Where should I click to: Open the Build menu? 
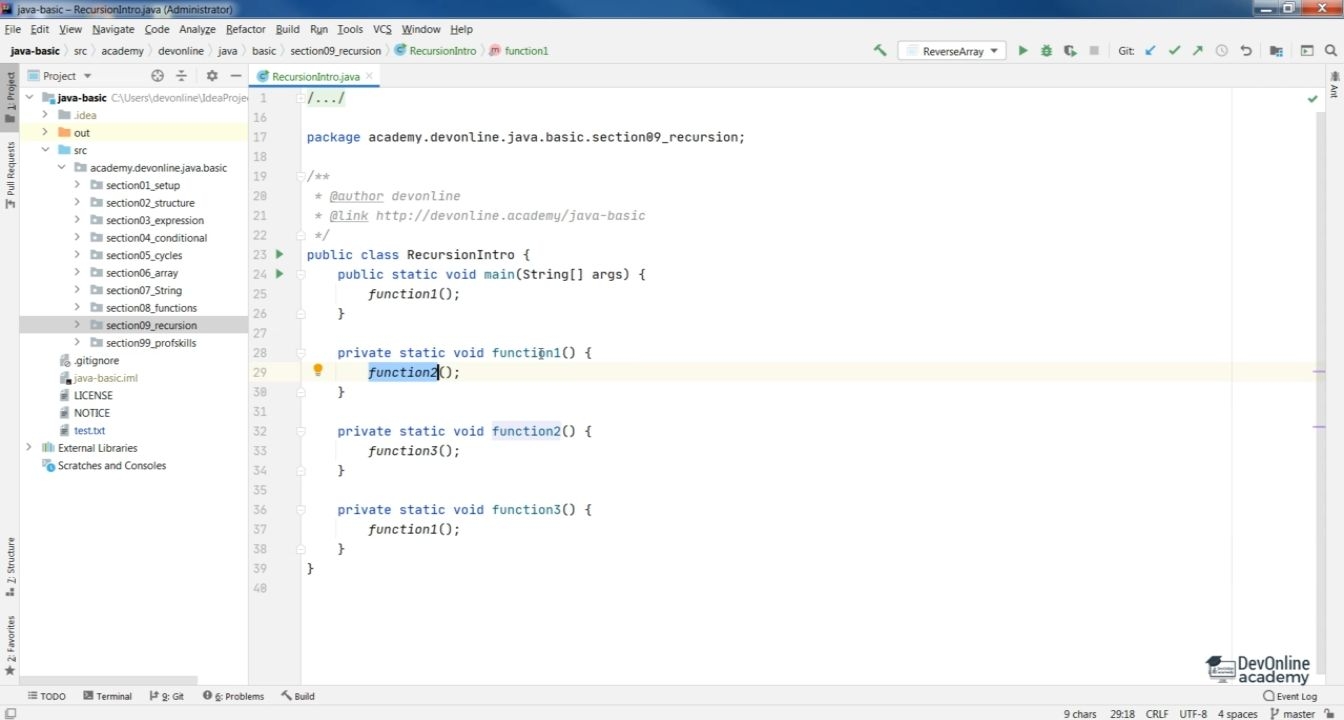288,29
